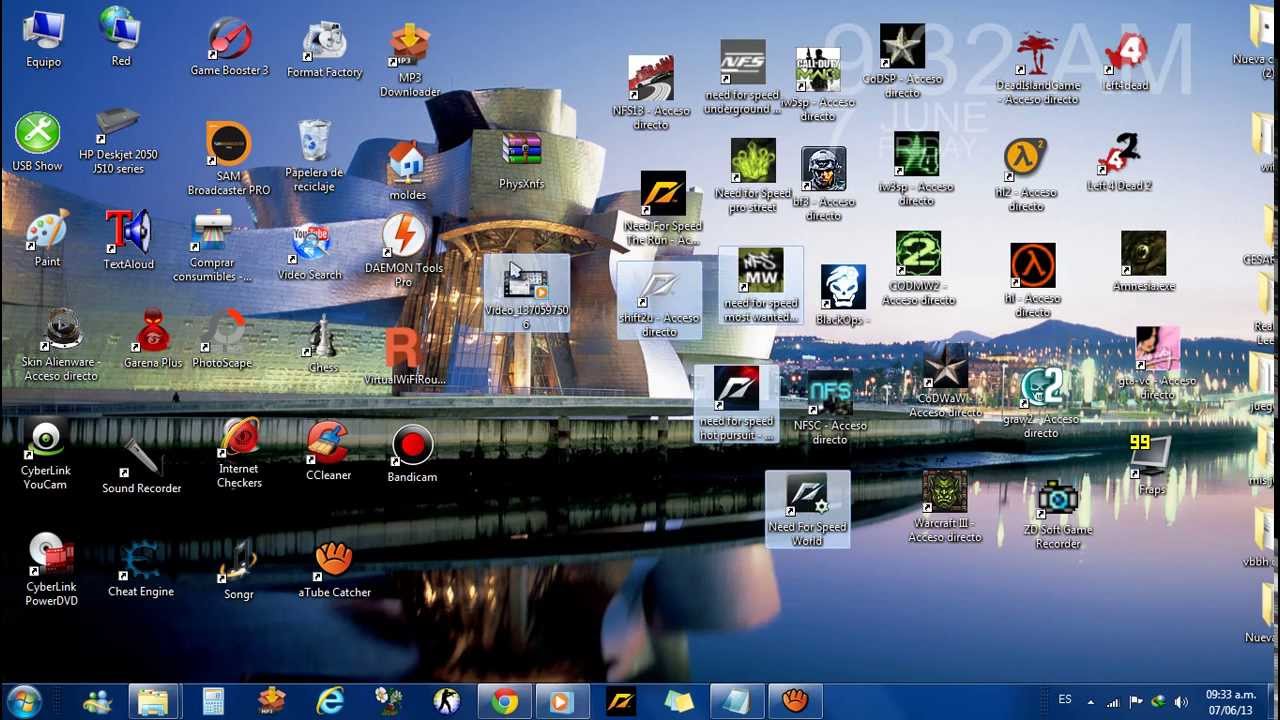1280x720 pixels.
Task: Select the moldes house icon
Action: [407, 170]
